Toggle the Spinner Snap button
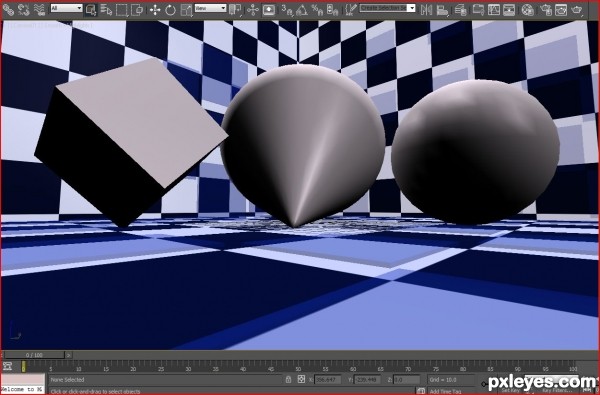Screen dimensions: 600x395 click(x=333, y=10)
